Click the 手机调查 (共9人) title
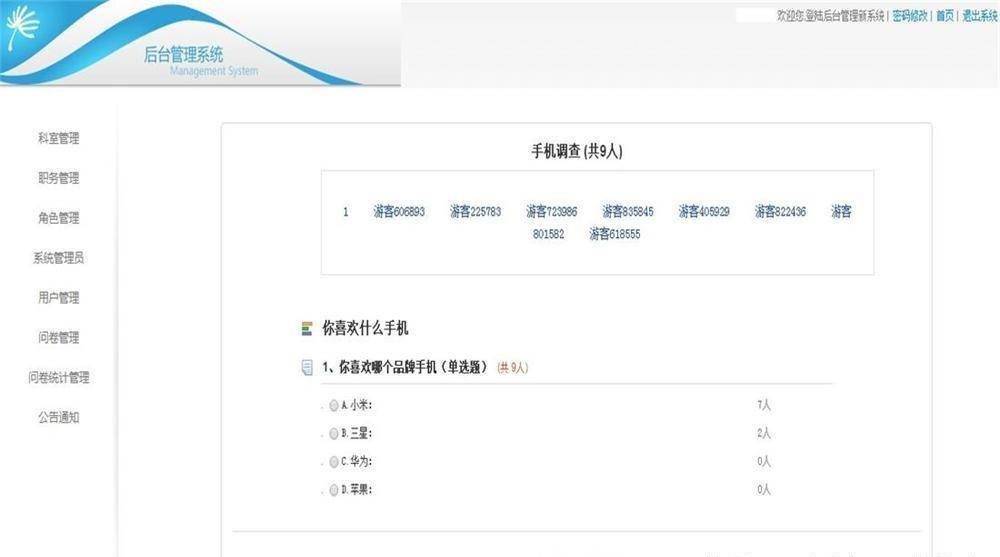 pyautogui.click(x=577, y=151)
